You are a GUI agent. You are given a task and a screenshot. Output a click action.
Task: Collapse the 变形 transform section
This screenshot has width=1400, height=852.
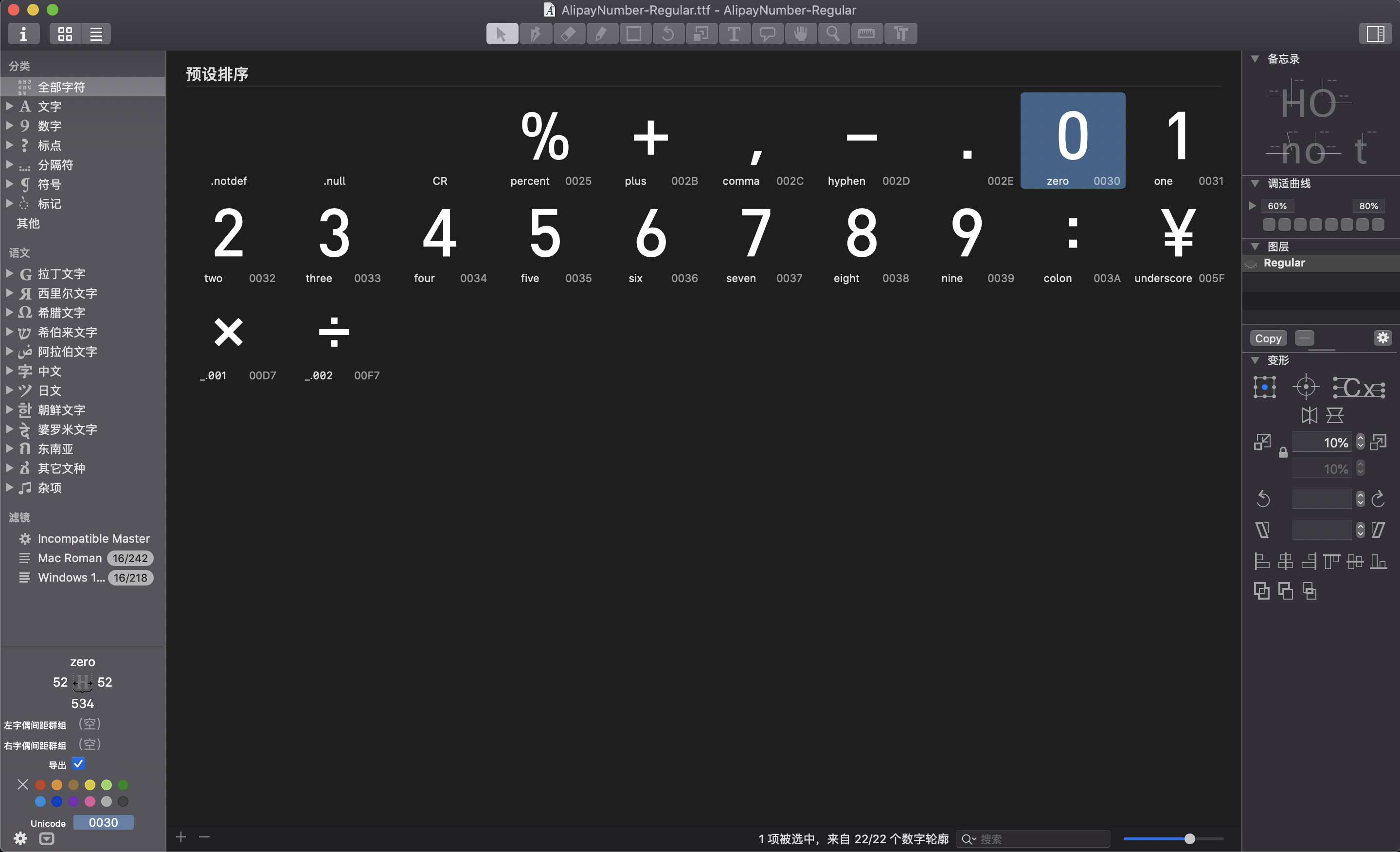[x=1255, y=360]
